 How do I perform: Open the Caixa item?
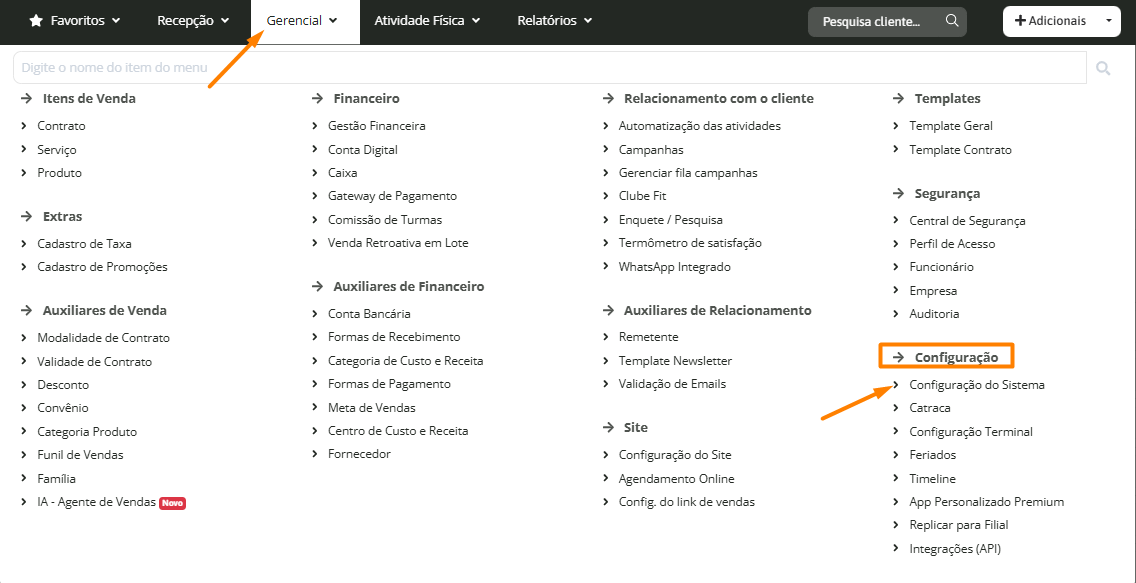[342, 173]
